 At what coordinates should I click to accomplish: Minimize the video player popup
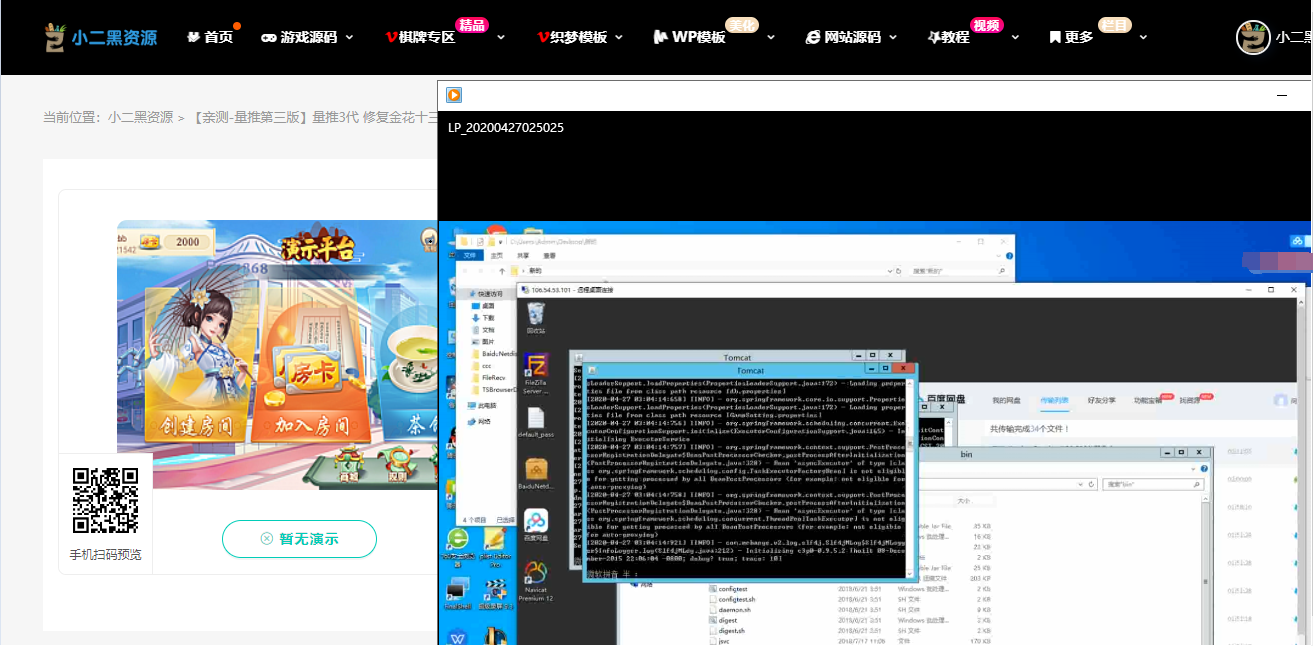tap(1282, 95)
